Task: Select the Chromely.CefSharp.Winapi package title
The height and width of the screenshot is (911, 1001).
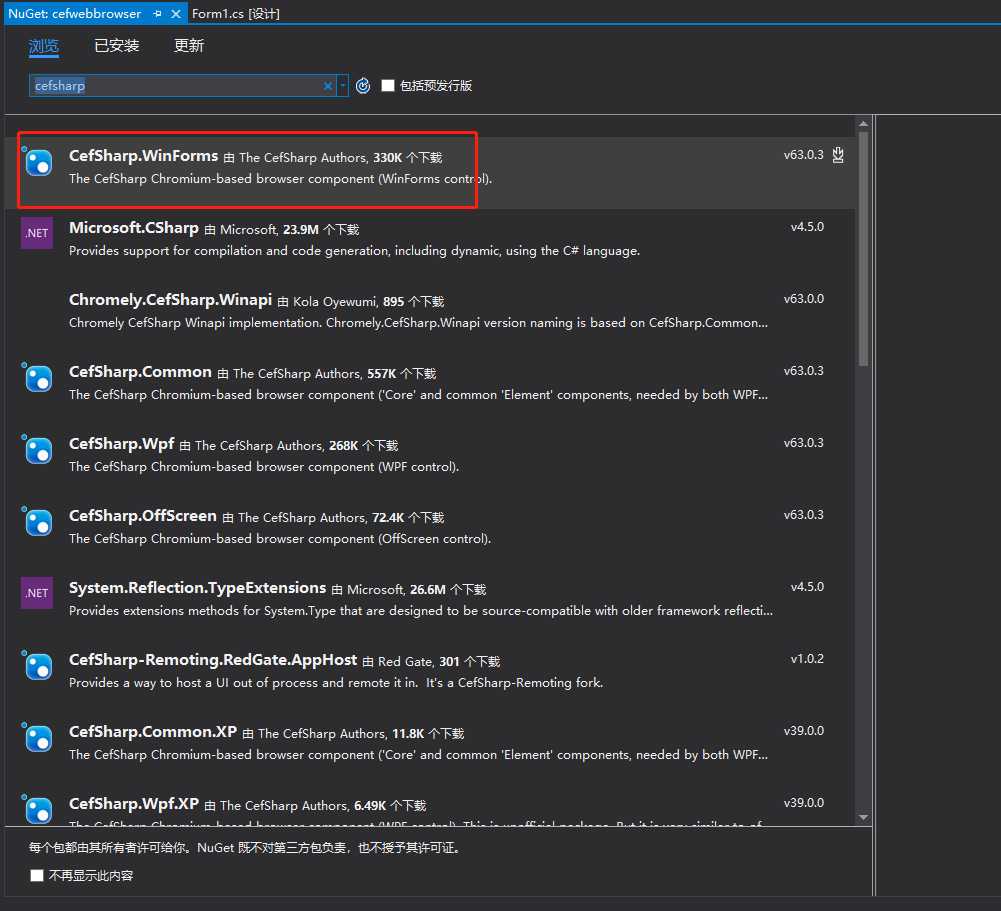Action: pyautogui.click(x=170, y=300)
